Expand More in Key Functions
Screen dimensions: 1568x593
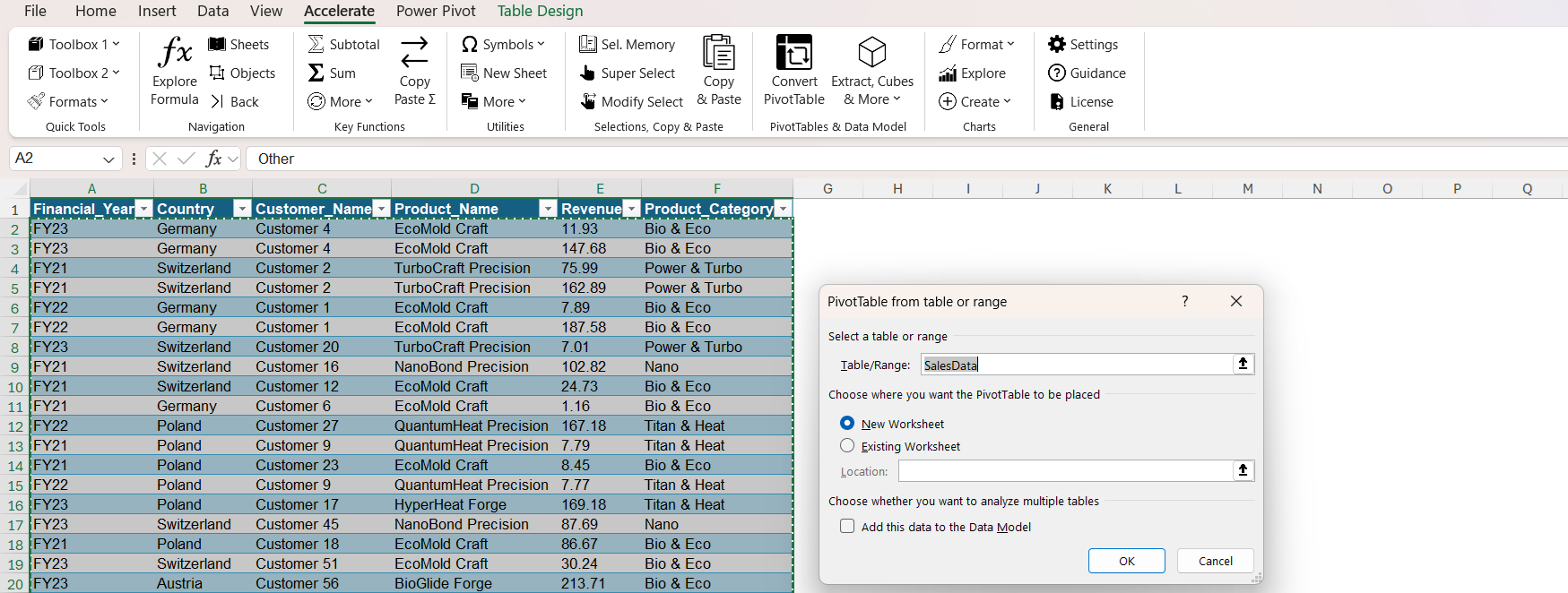(x=340, y=101)
